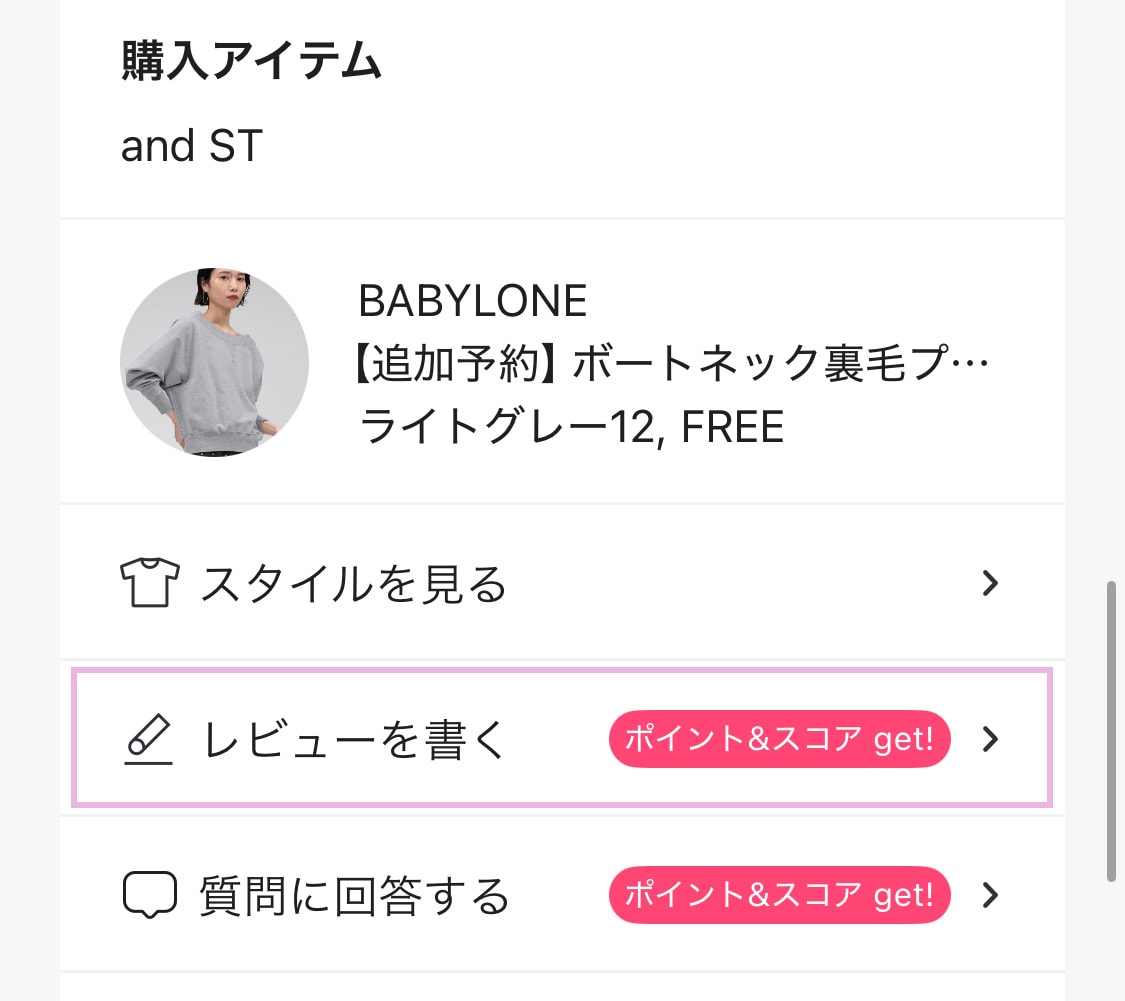
Task: Open the 【追加予約】ボートネック裏毛 product title
Action: (x=672, y=365)
